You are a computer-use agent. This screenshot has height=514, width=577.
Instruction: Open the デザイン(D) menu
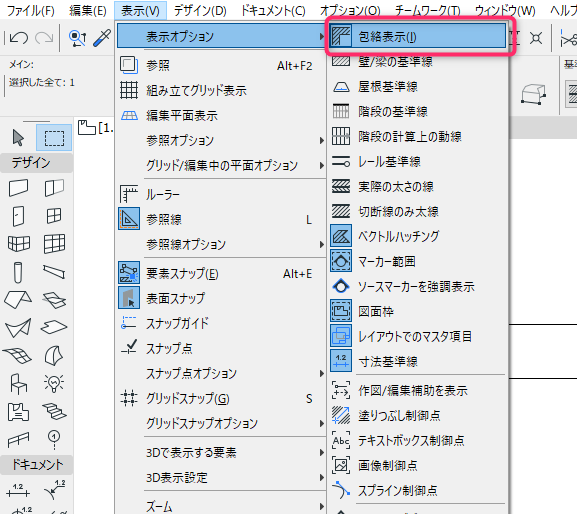click(x=200, y=11)
